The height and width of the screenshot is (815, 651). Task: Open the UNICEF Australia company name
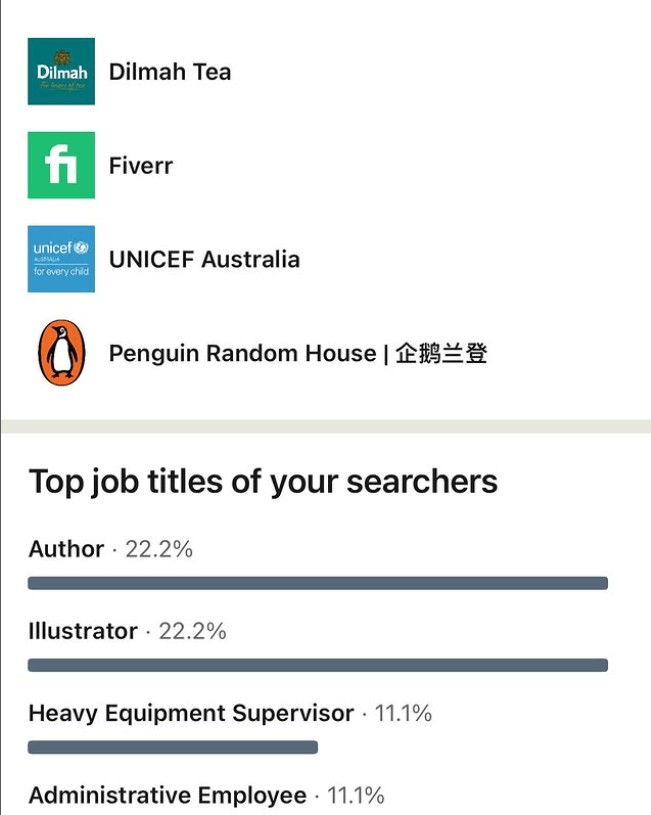(x=204, y=259)
